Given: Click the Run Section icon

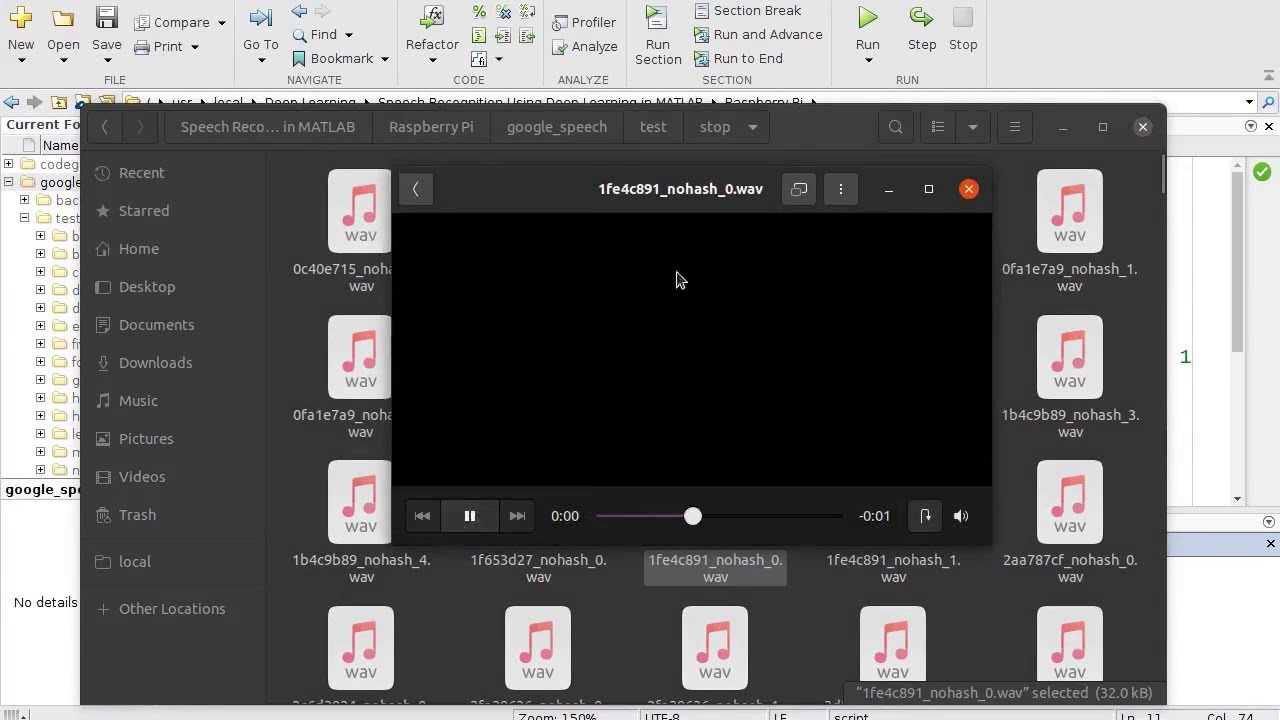Looking at the screenshot, I should (x=656, y=18).
